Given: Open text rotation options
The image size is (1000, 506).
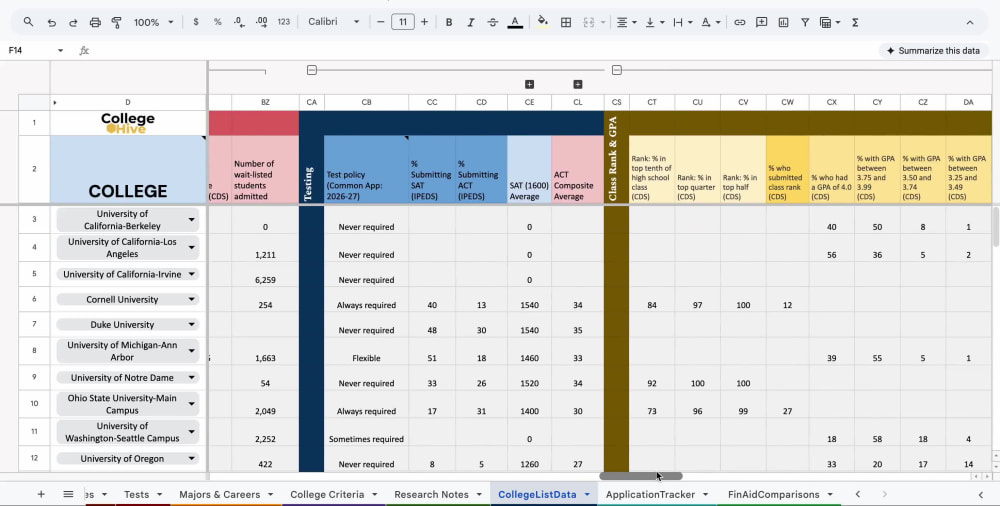Looking at the screenshot, I should pos(710,22).
